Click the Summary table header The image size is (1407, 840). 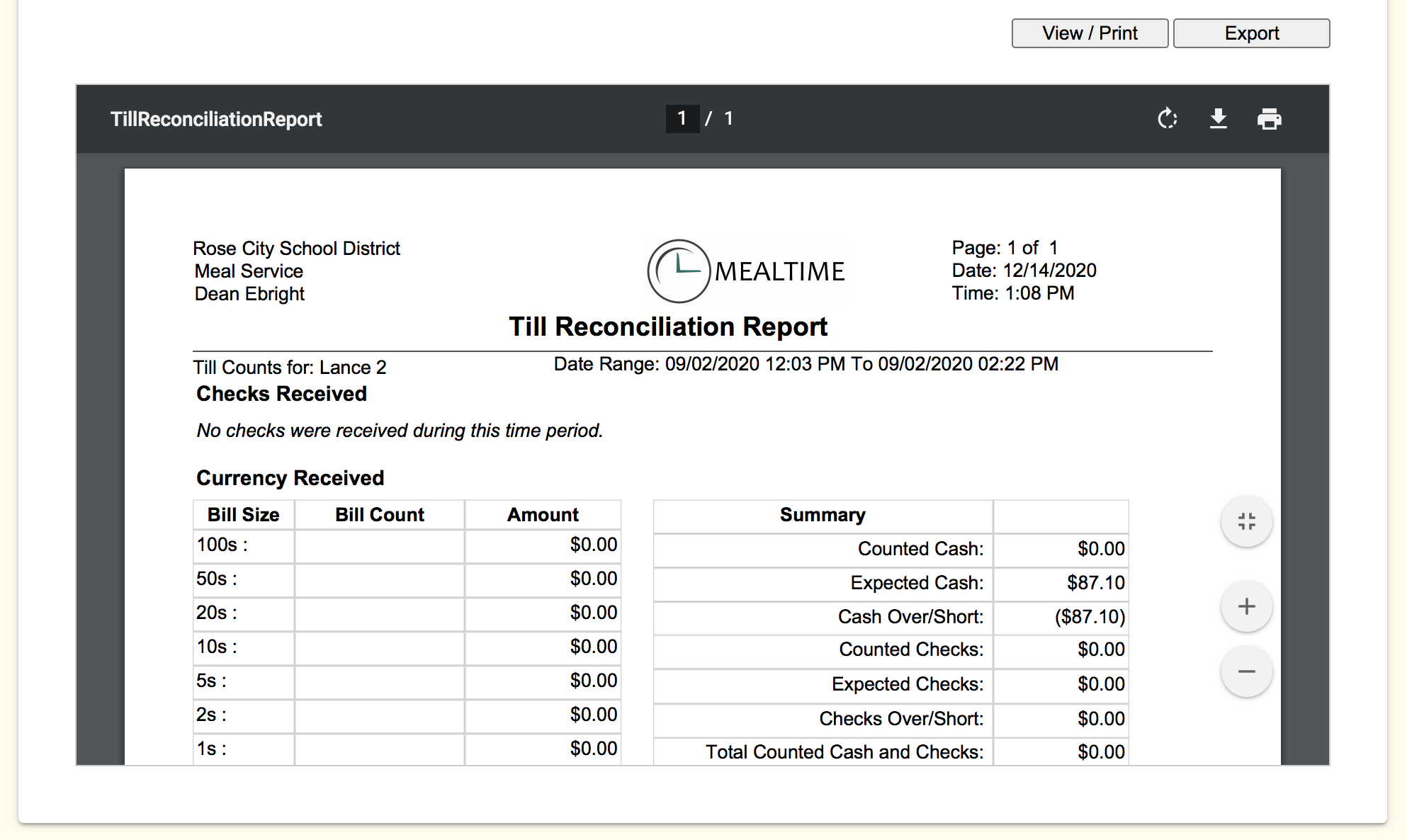pyautogui.click(x=822, y=515)
